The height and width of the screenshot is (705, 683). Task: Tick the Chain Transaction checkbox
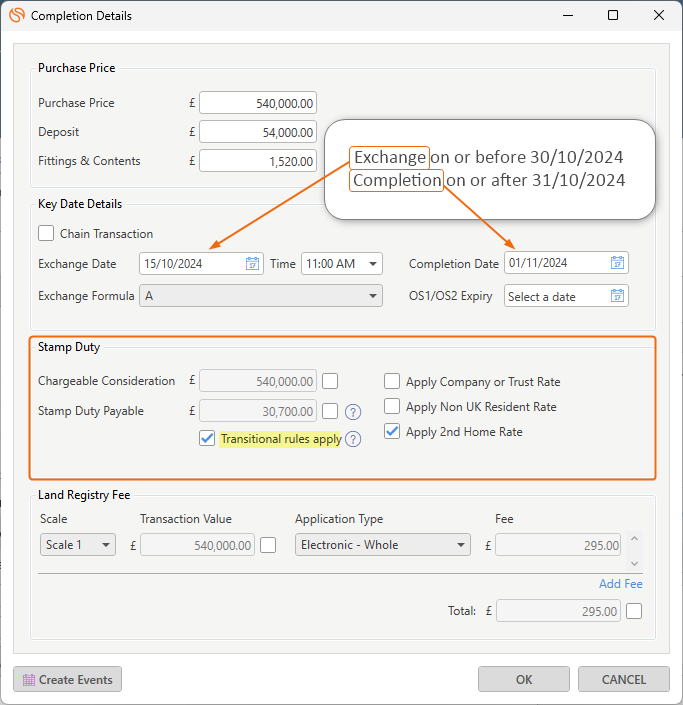(46, 233)
